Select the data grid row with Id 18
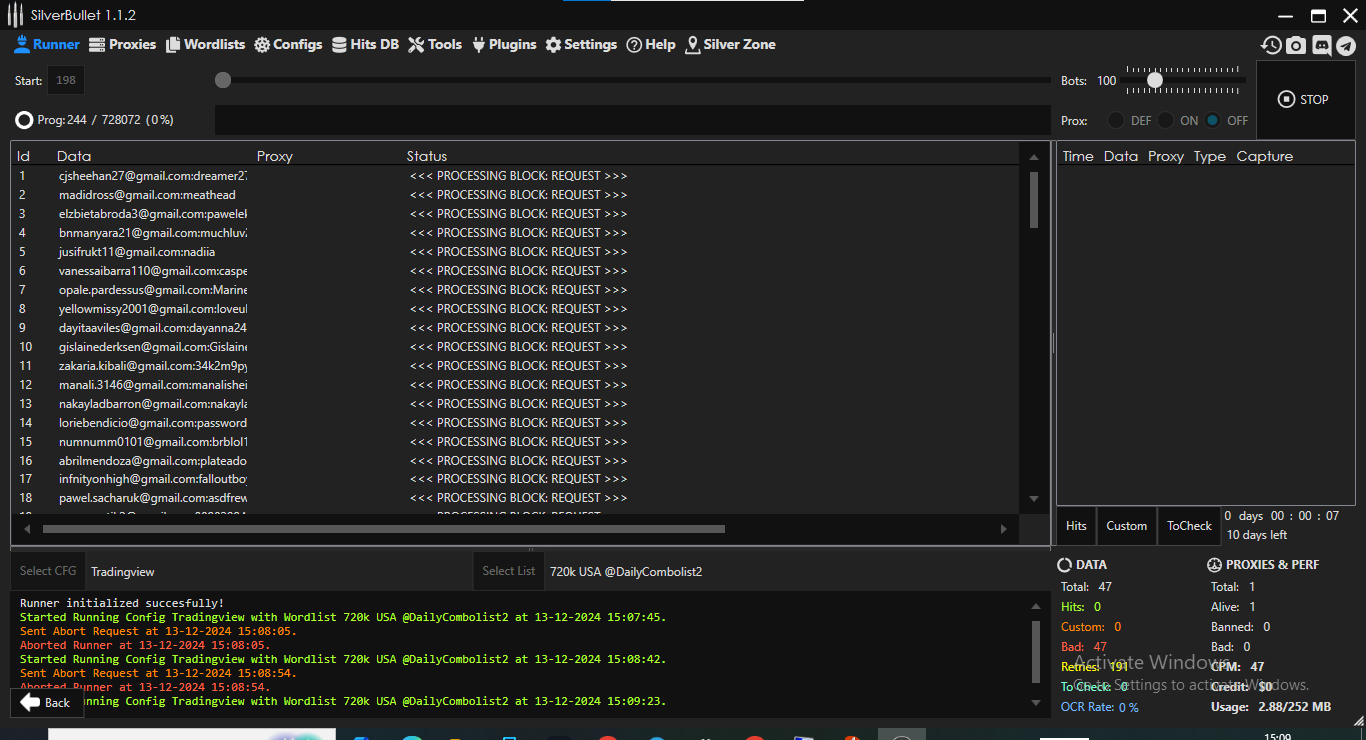 (x=517, y=498)
